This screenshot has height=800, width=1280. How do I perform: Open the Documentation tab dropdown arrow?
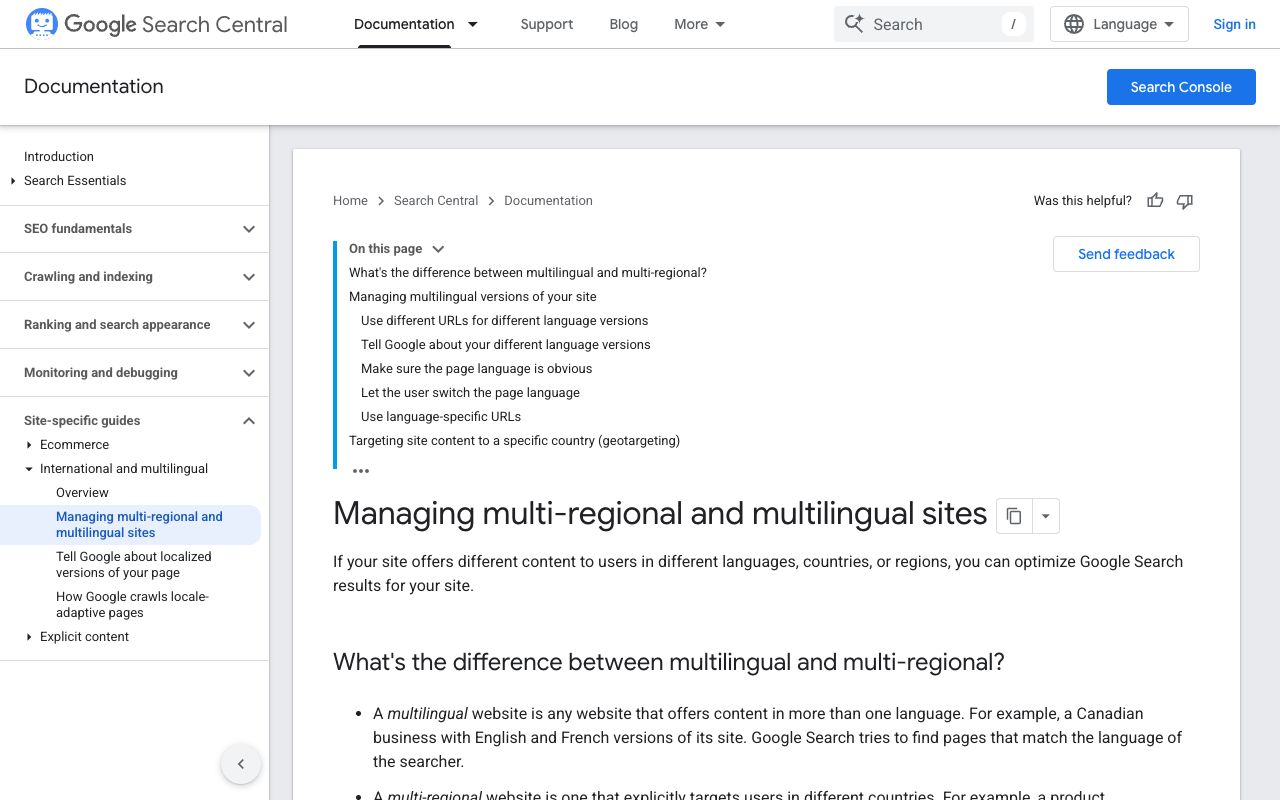(x=473, y=24)
